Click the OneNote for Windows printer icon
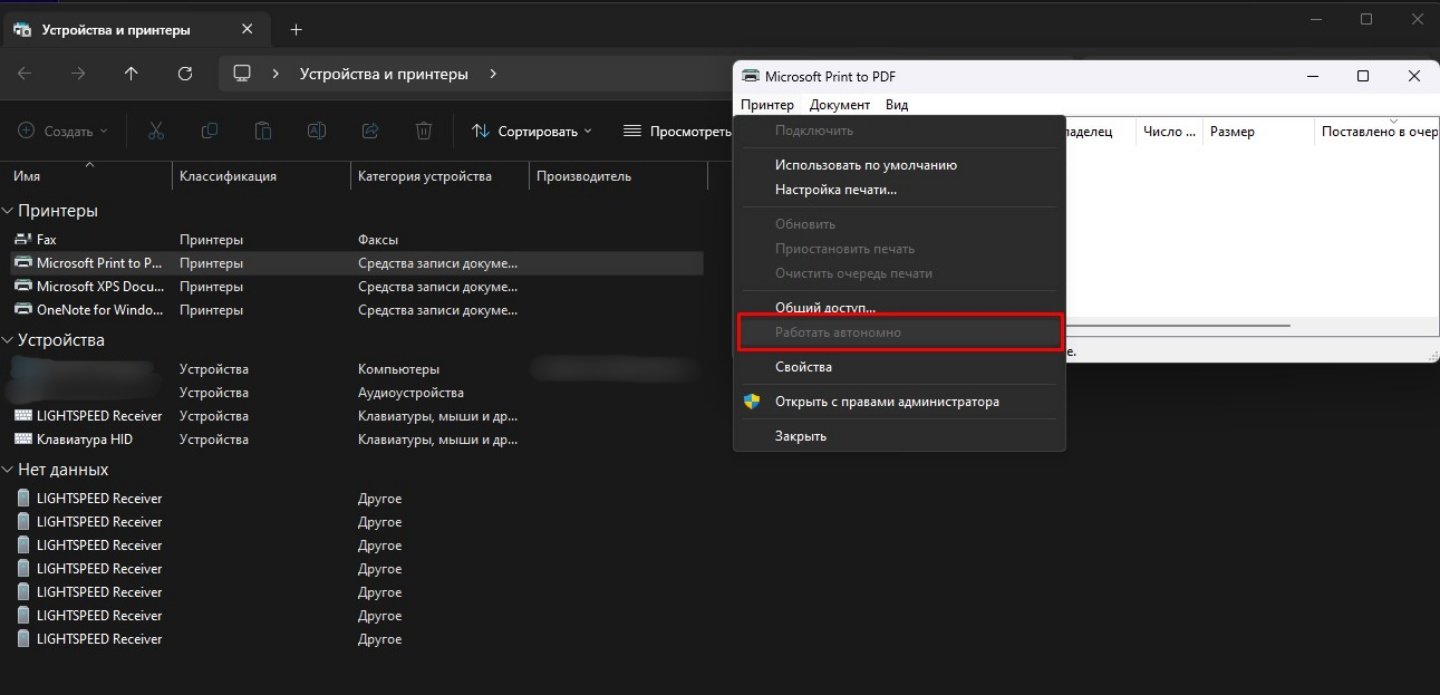Image resolution: width=1440 pixels, height=695 pixels. [x=24, y=310]
